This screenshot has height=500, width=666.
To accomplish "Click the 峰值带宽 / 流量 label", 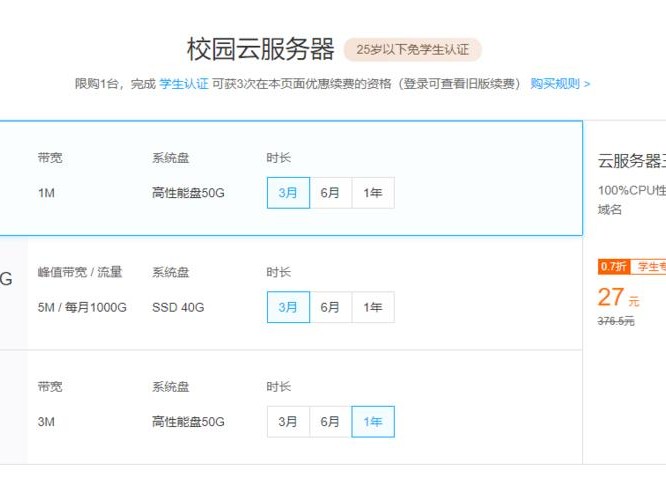I will (80, 272).
